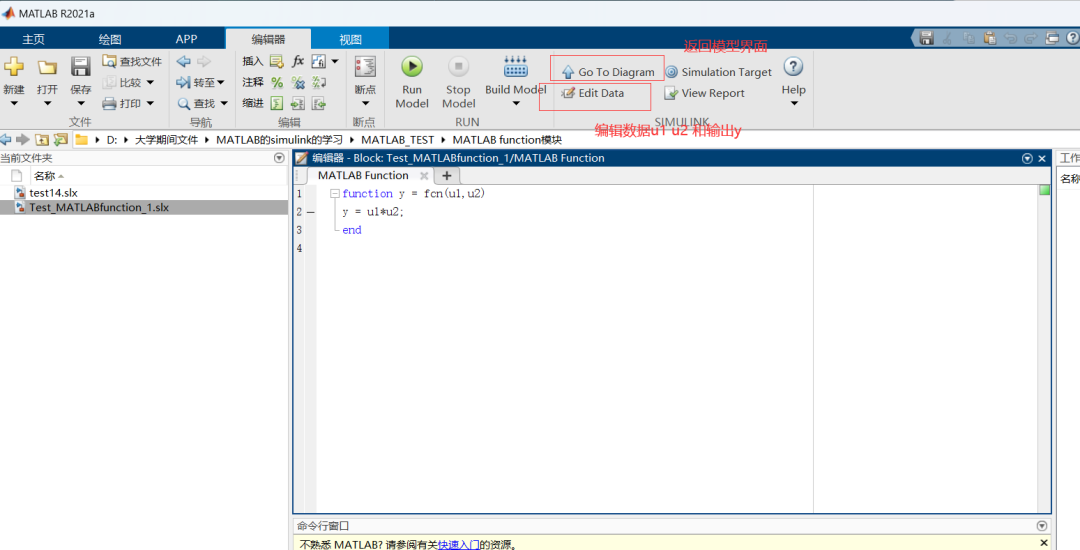Click the Help question mark icon
The image size is (1080, 550).
tap(793, 67)
